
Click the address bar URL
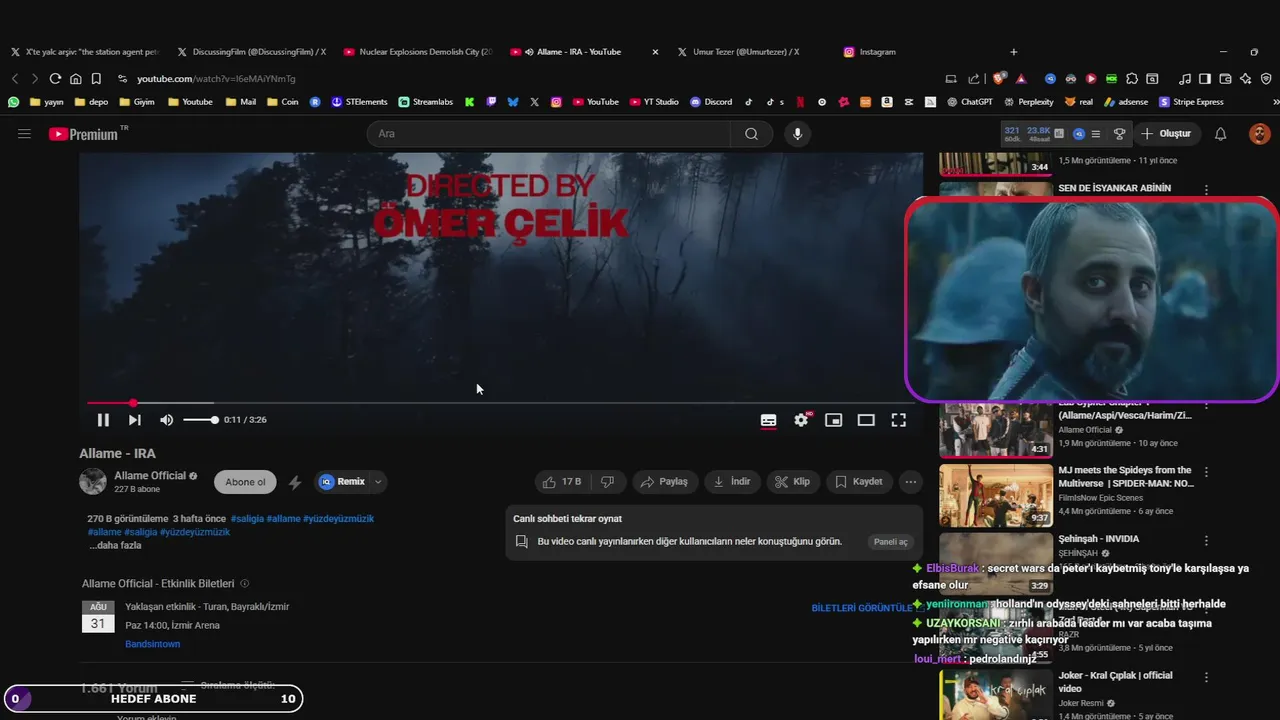pos(216,79)
